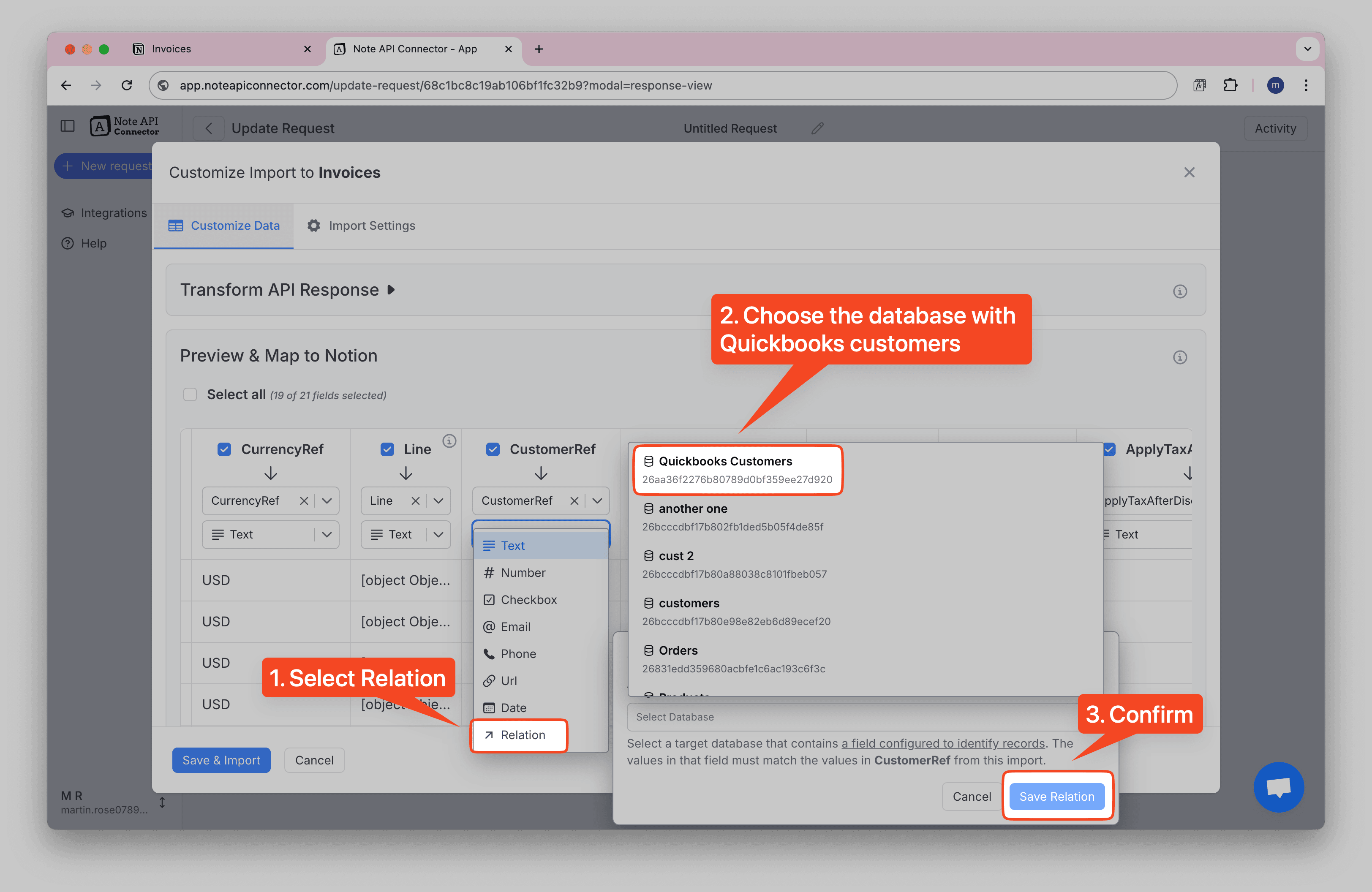Open the CurrencyRef Text type dropdown
The image size is (1372, 892).
point(270,534)
